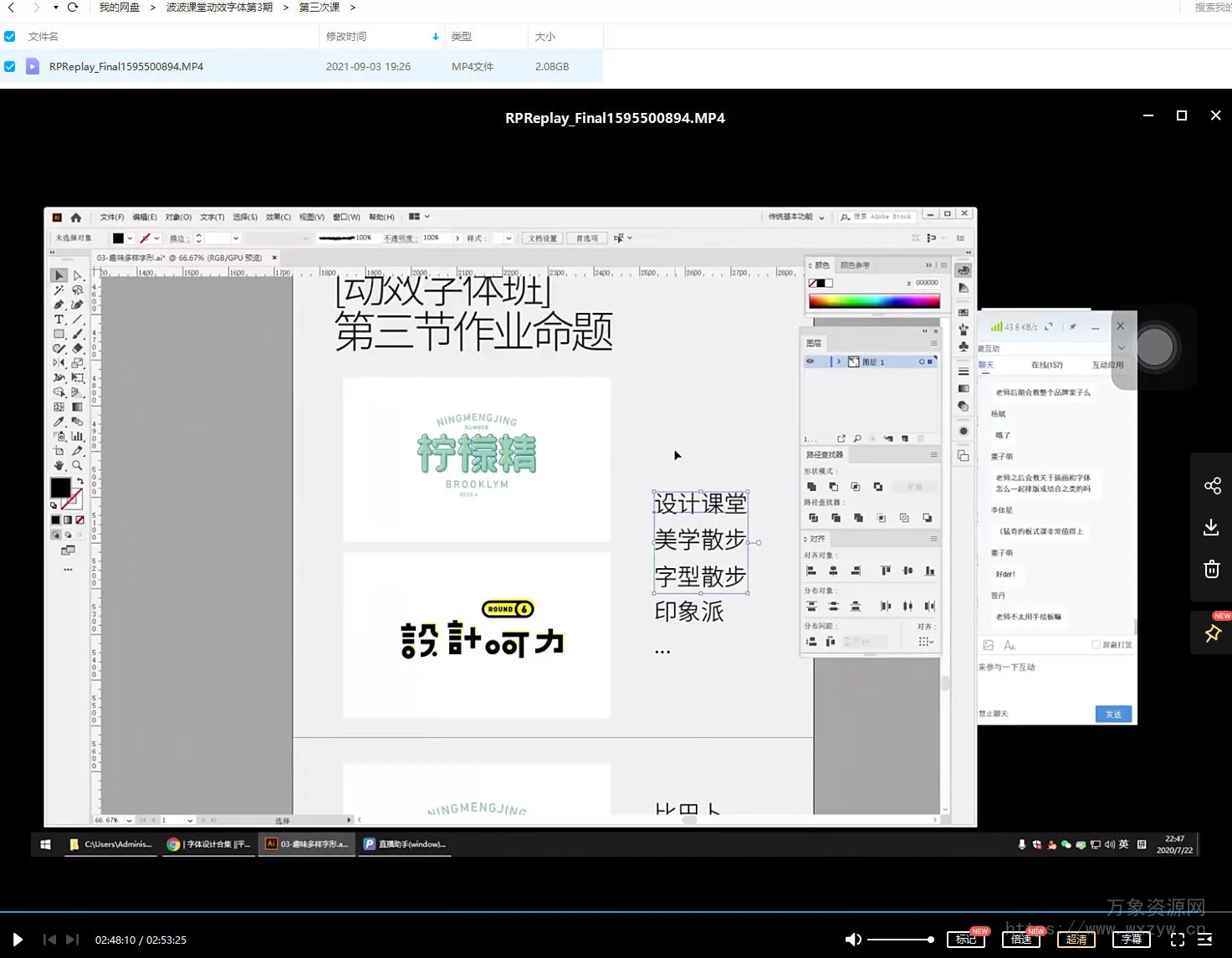Viewport: 1232px width, 958px height.
Task: Delete the video with trash icon
Action: (x=1211, y=570)
